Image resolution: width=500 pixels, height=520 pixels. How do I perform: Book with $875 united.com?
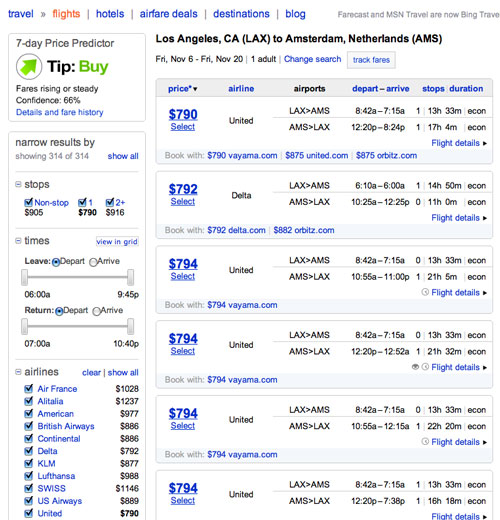tap(316, 155)
